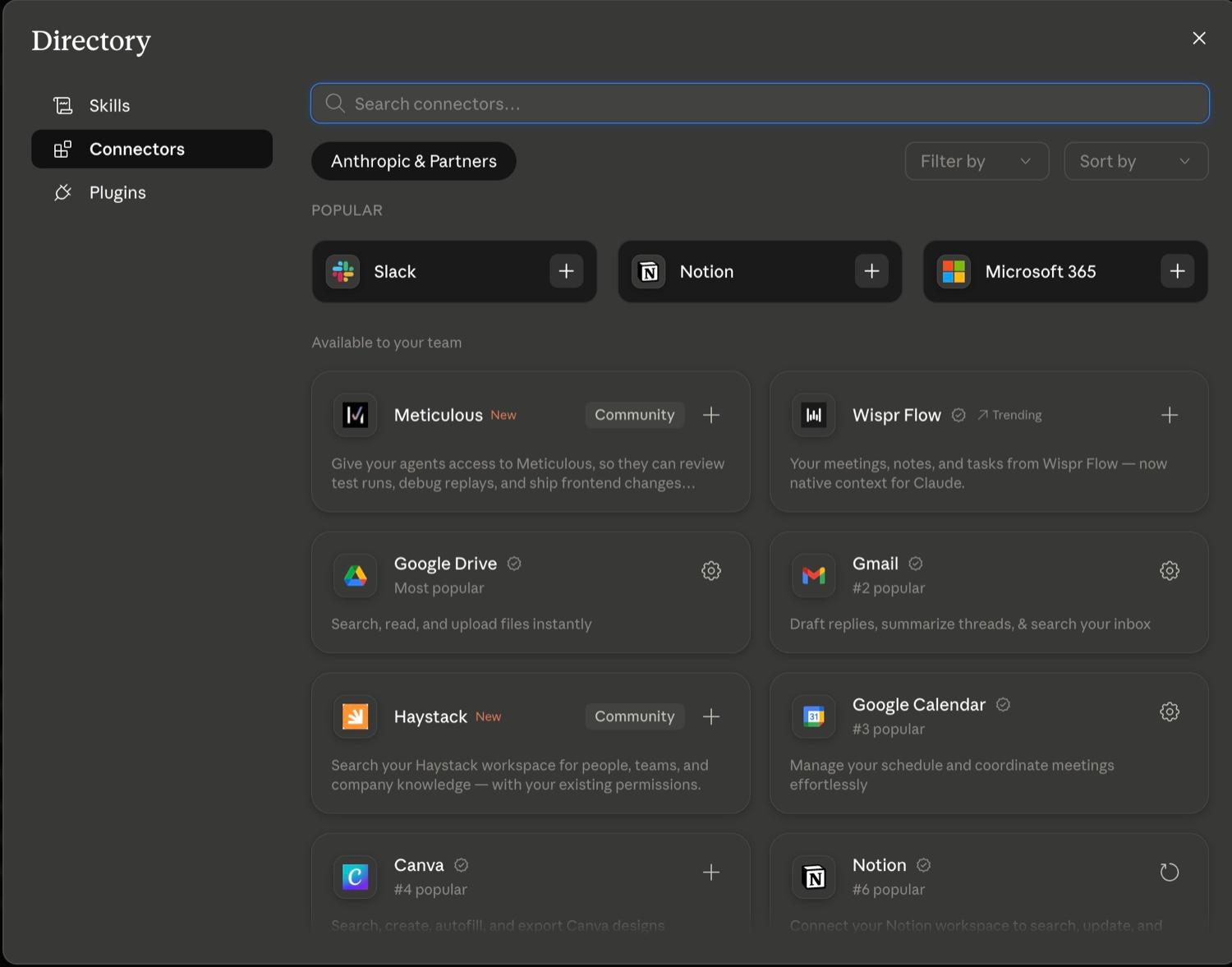
Task: Open Google Calendar settings gear
Action: tap(1170, 711)
